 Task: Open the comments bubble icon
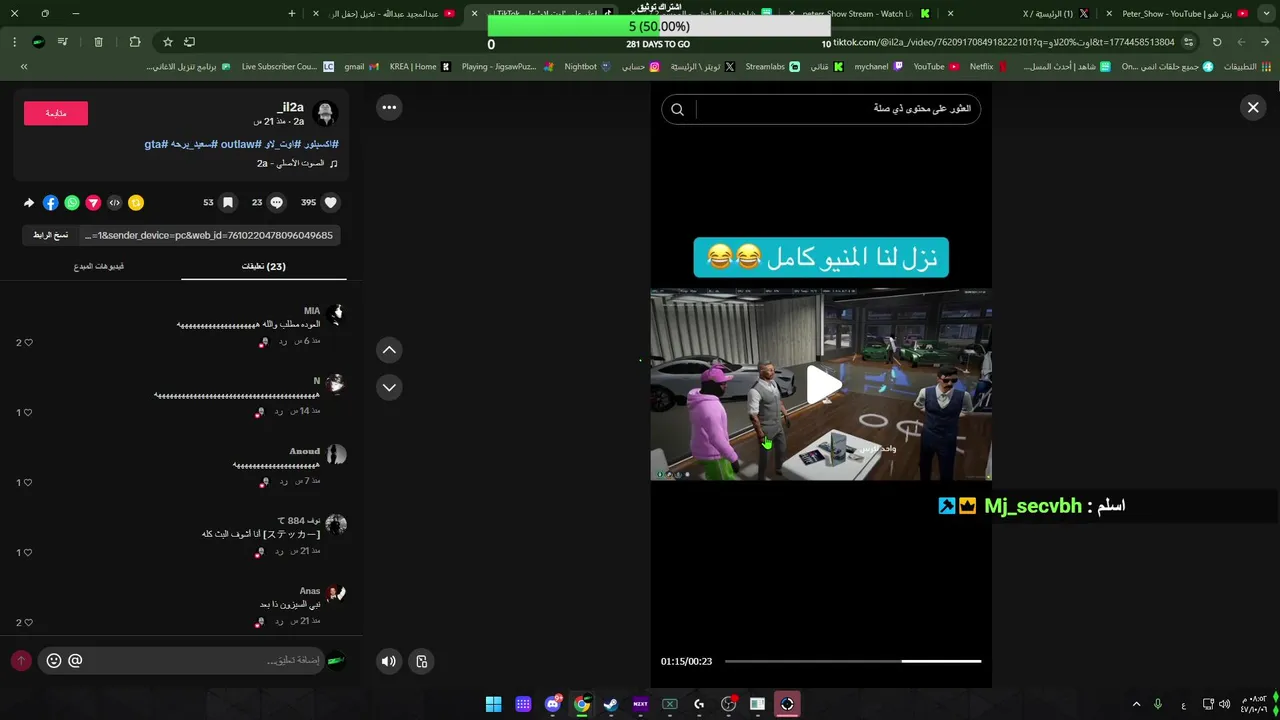tap(277, 202)
